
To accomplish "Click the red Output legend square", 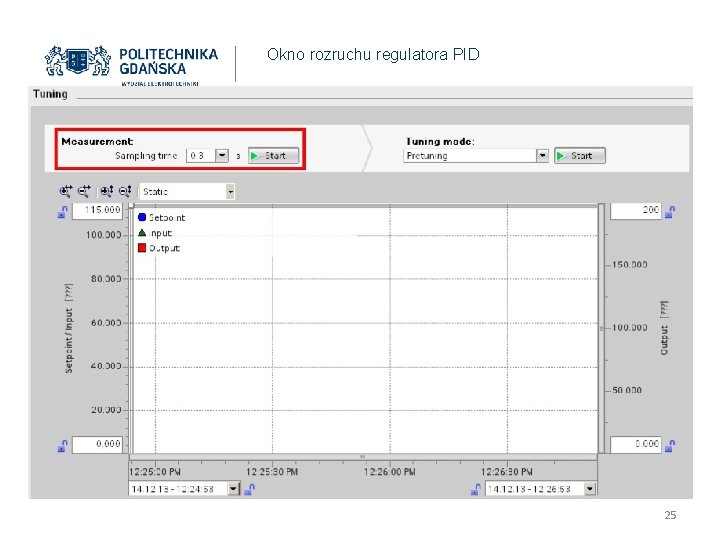I will [x=142, y=248].
